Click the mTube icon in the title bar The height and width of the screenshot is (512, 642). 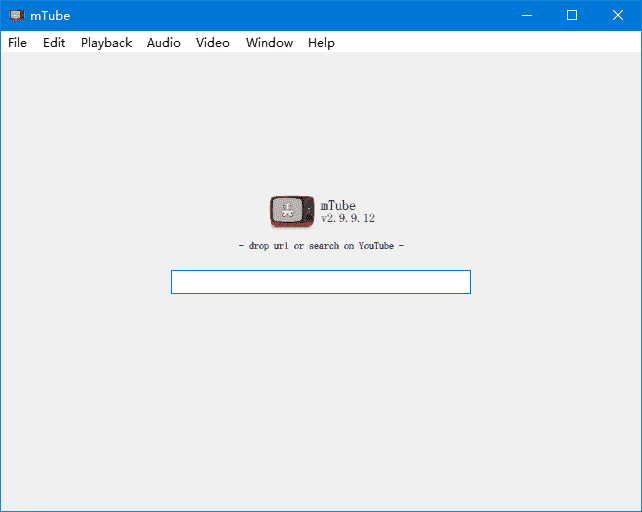click(x=16, y=15)
